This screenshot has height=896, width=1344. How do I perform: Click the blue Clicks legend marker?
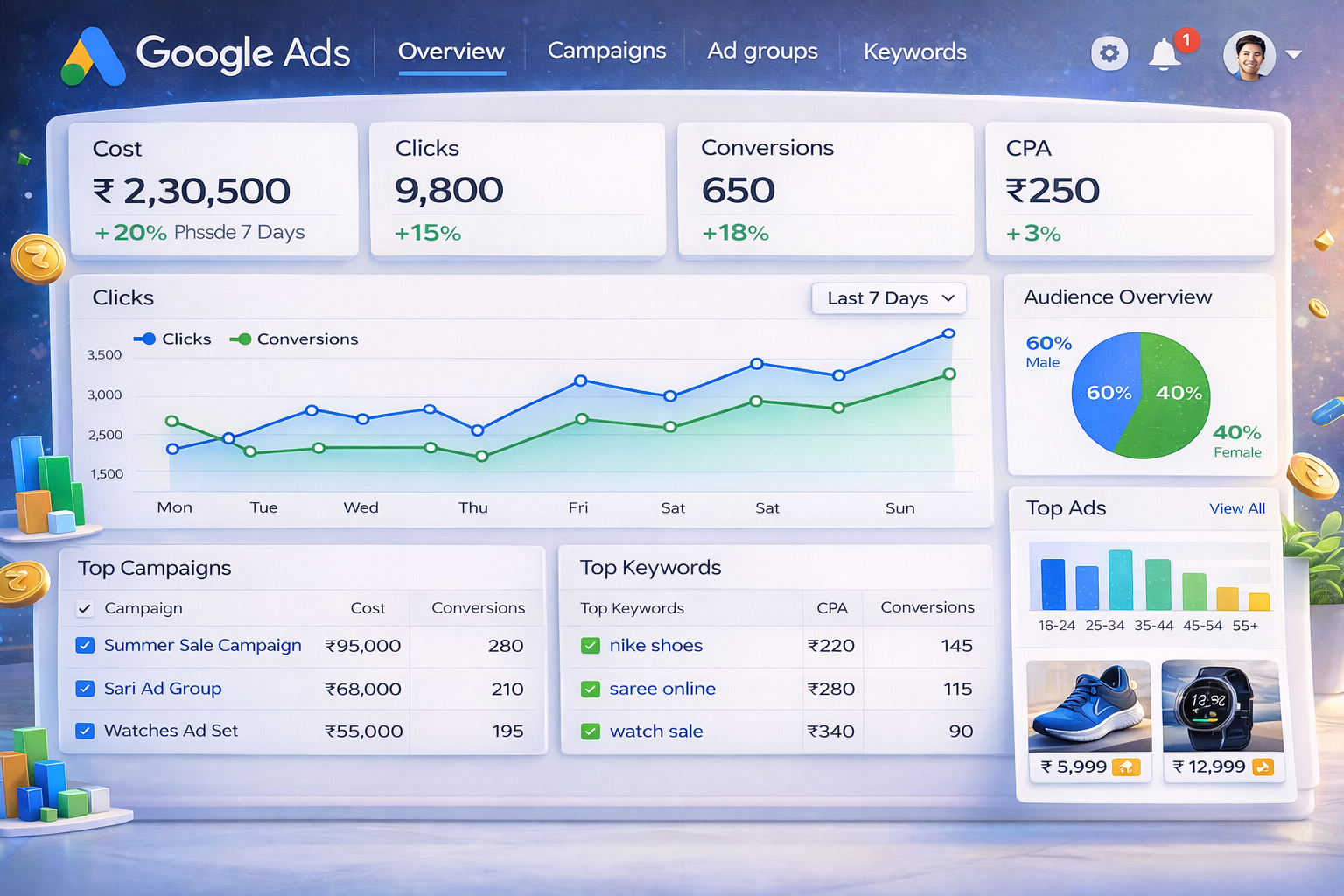(144, 339)
